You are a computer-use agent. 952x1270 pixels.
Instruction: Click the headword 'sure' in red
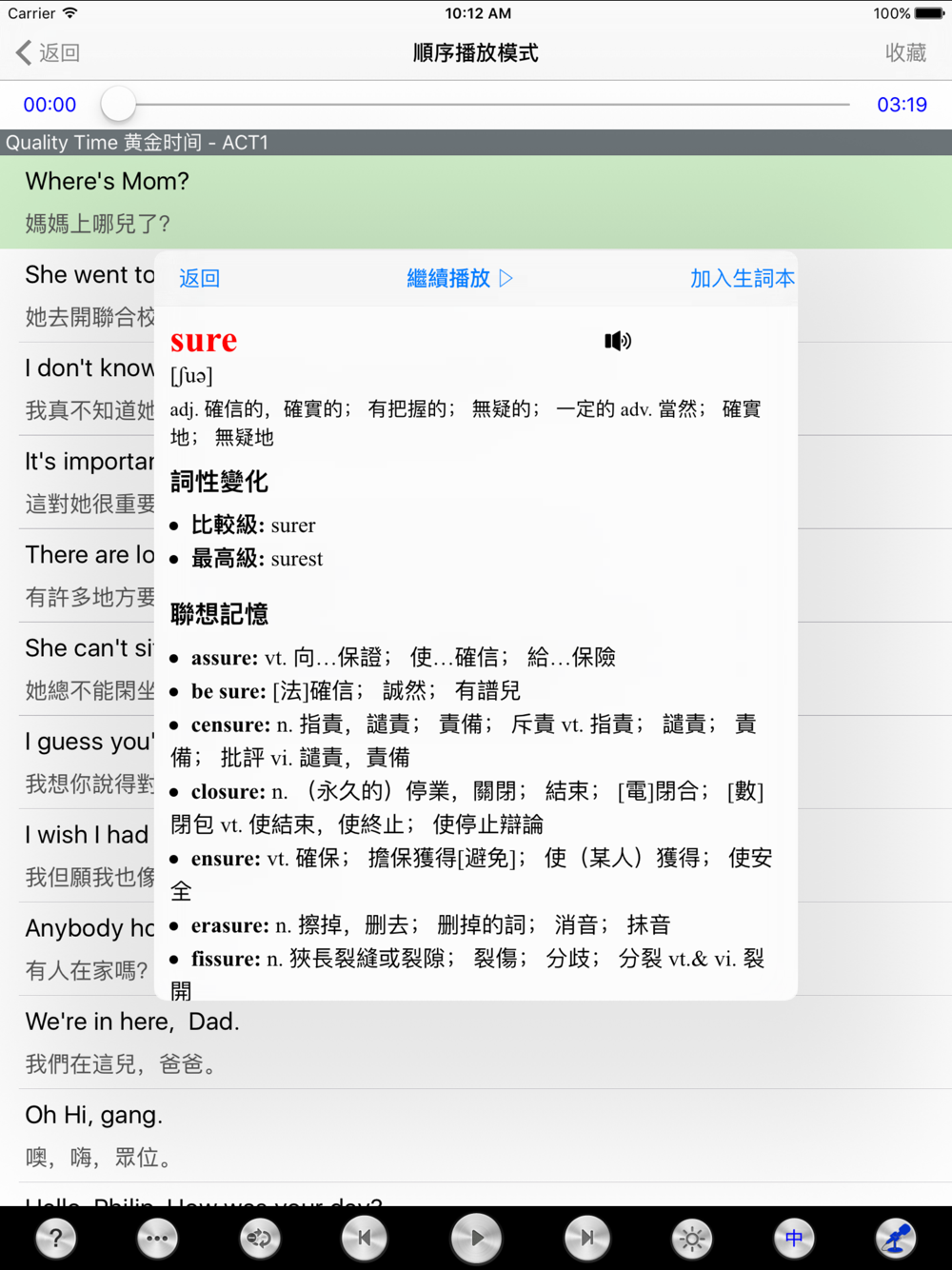(204, 340)
